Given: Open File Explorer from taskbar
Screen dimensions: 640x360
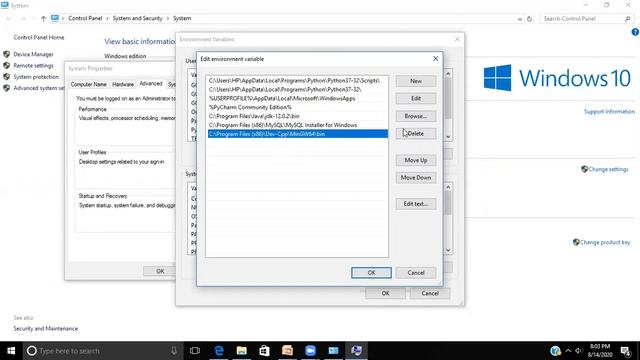Looking at the screenshot, I should pyautogui.click(x=242, y=351).
